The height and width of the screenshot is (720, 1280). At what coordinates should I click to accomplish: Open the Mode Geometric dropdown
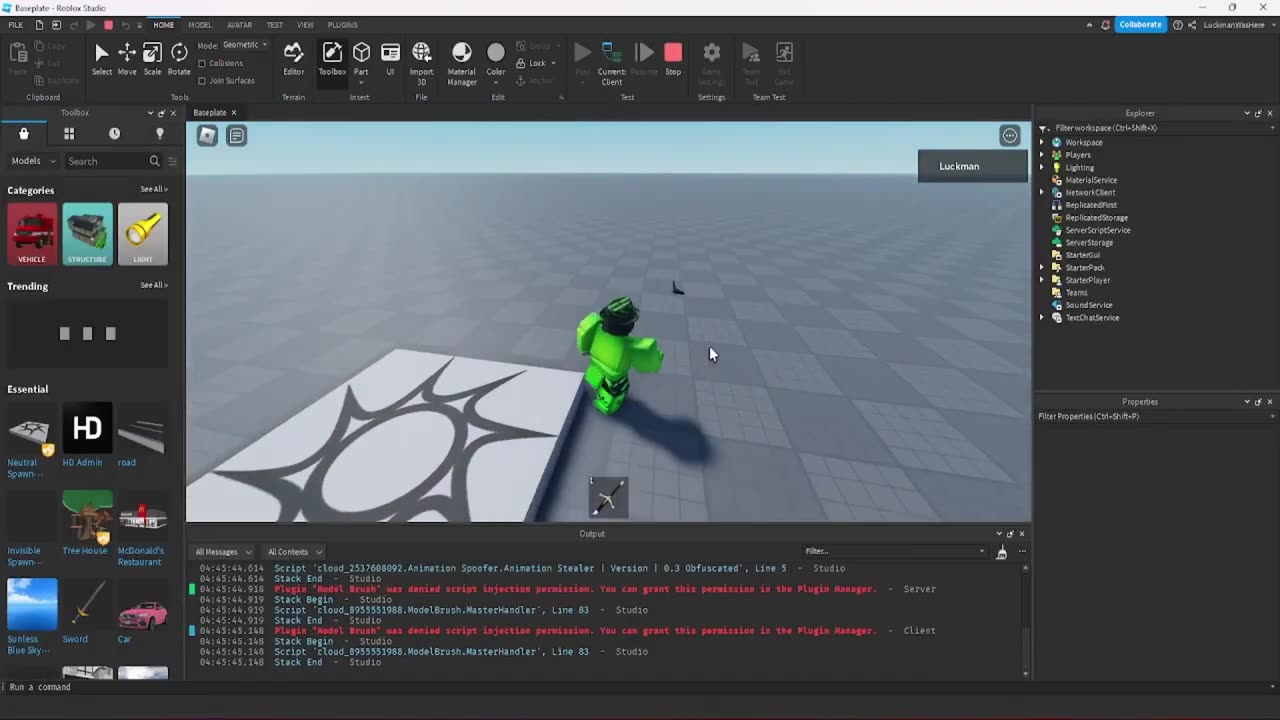[x=245, y=45]
